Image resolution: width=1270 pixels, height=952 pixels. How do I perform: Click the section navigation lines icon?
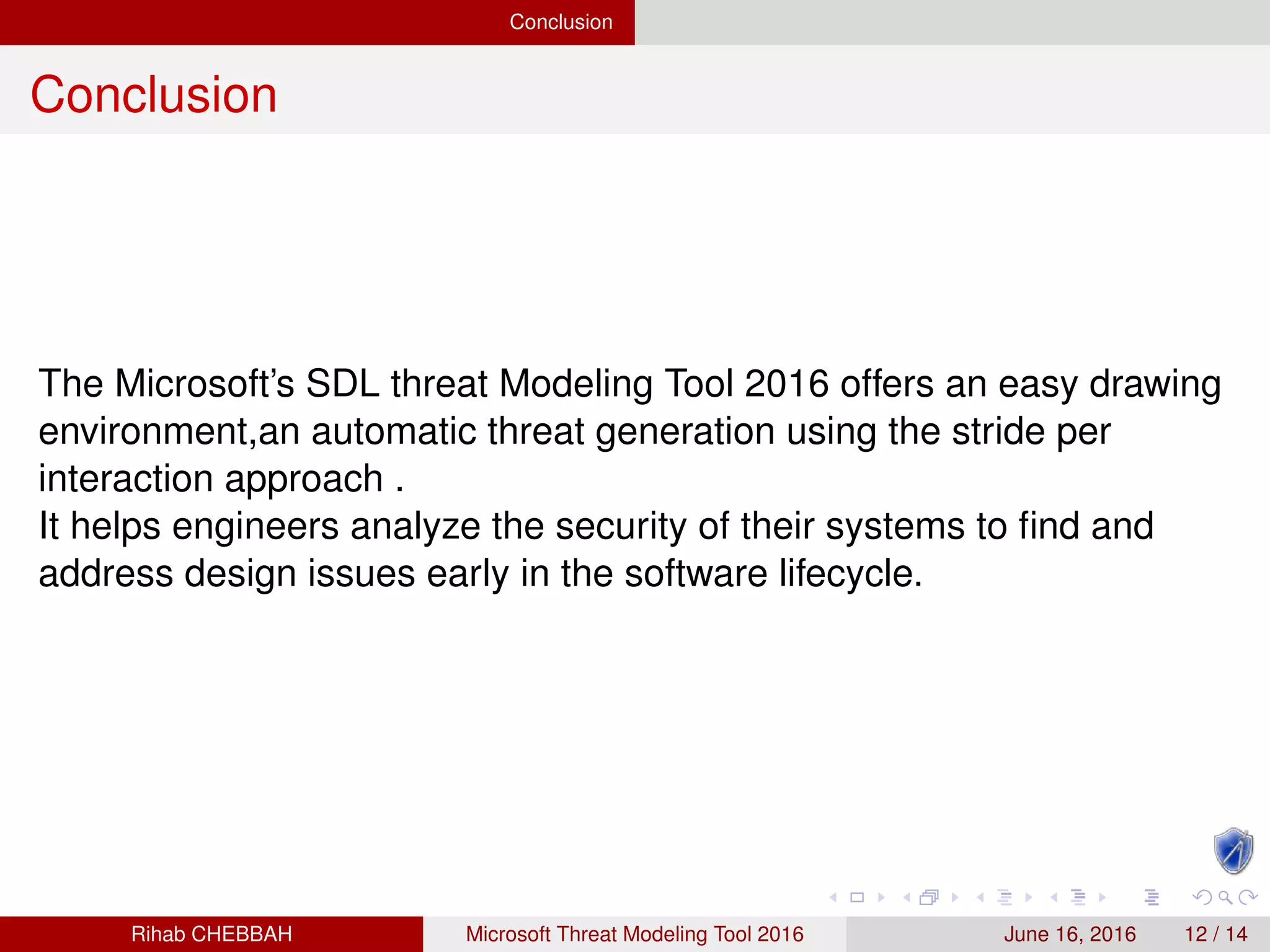(1078, 897)
